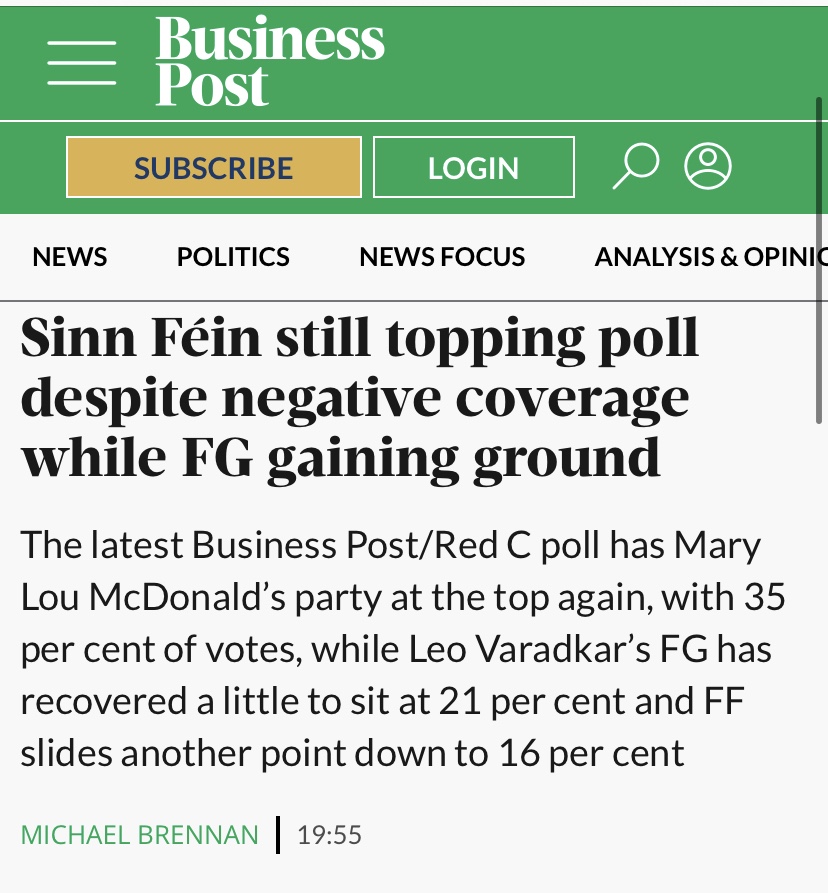
Task: Switch to the Politics tab
Action: pyautogui.click(x=233, y=257)
